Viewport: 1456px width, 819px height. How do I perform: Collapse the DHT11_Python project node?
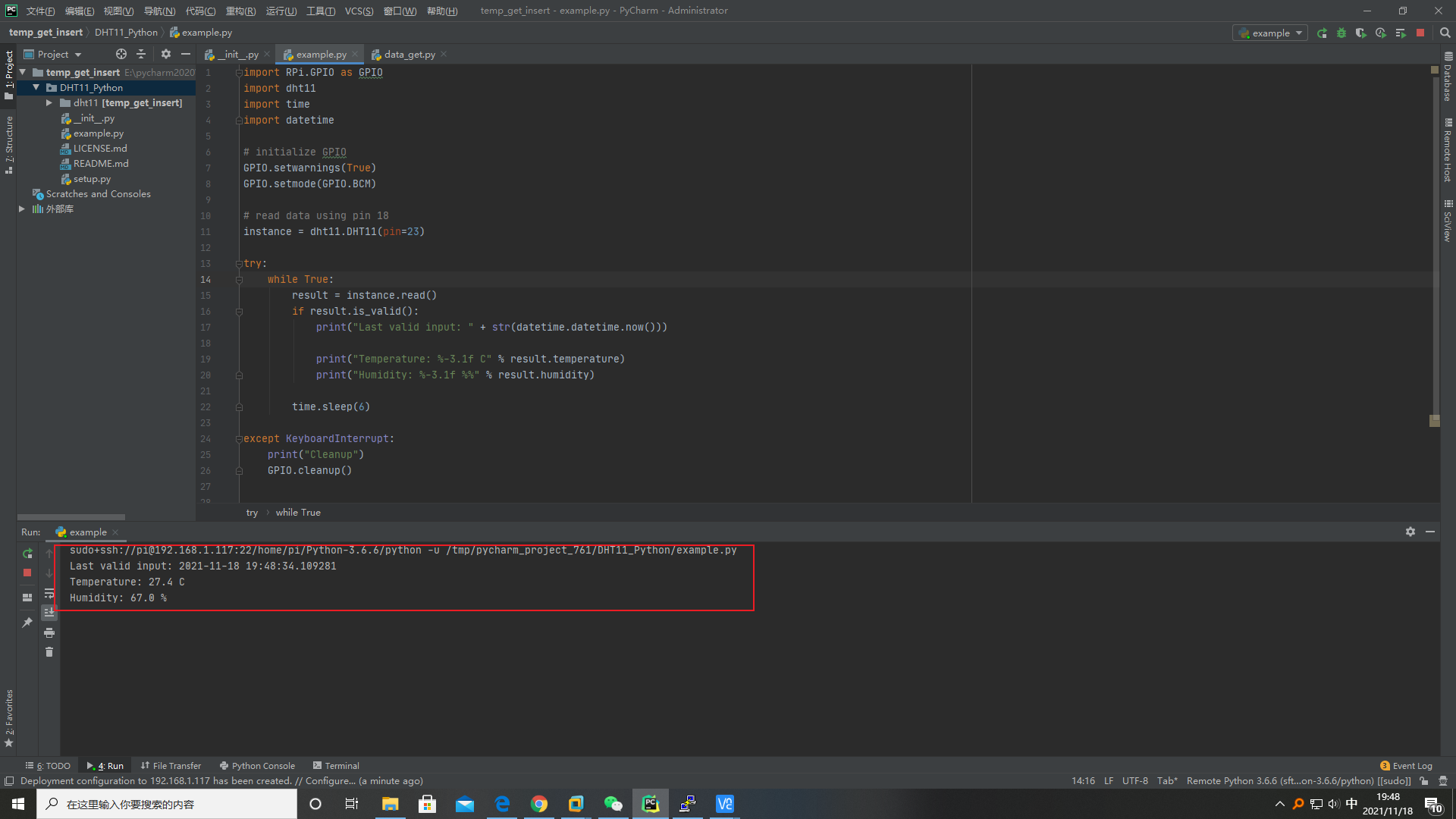(x=36, y=87)
